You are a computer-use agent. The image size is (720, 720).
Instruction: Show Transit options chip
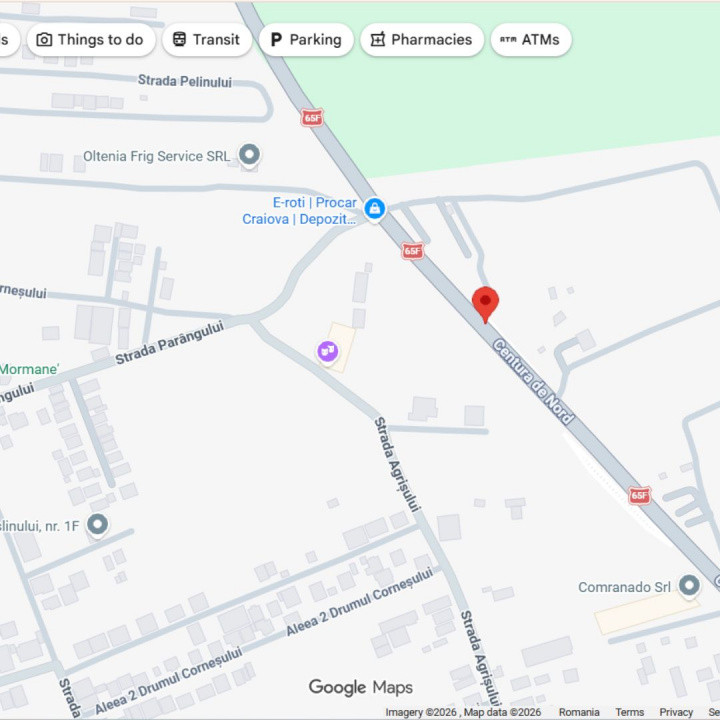tap(207, 40)
